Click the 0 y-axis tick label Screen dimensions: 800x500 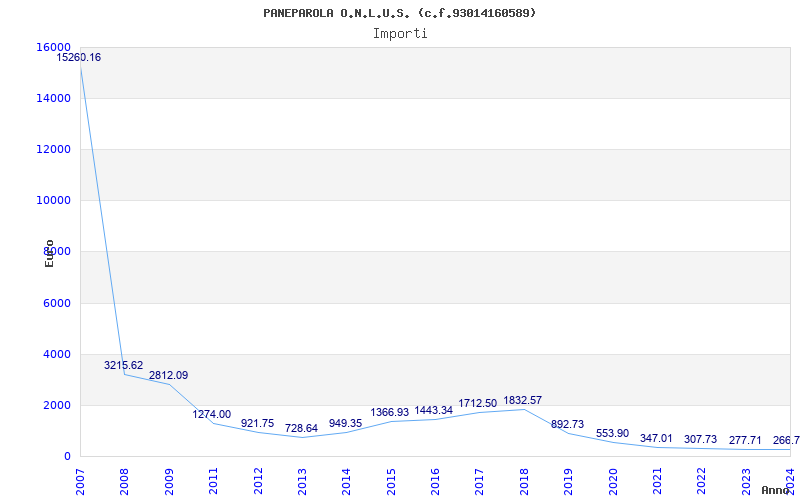click(x=67, y=456)
